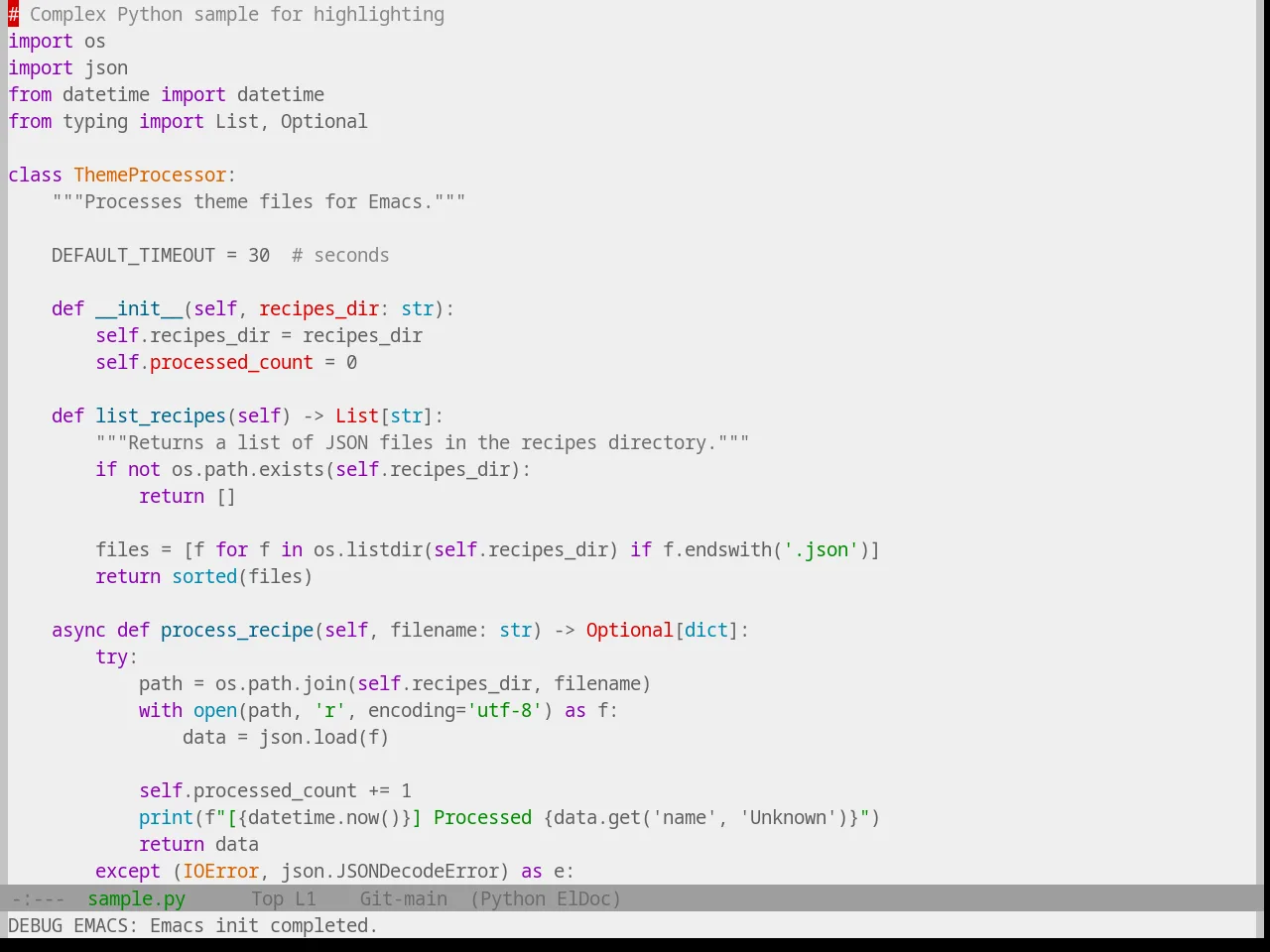Click the Top position indicator in mode line
The width and height of the screenshot is (1270, 952).
click(x=267, y=898)
